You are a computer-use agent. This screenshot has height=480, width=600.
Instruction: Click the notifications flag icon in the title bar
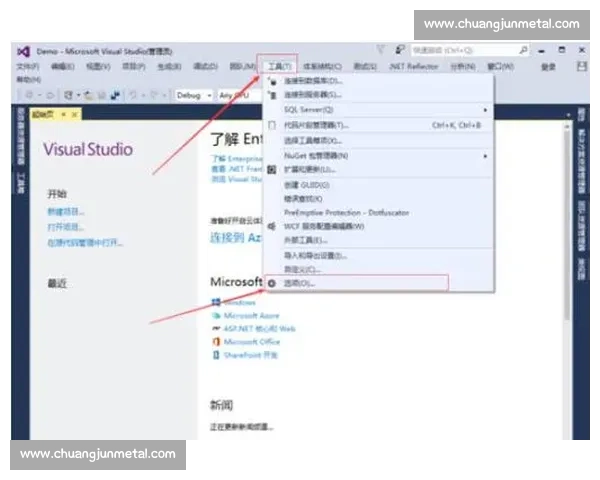(x=380, y=50)
